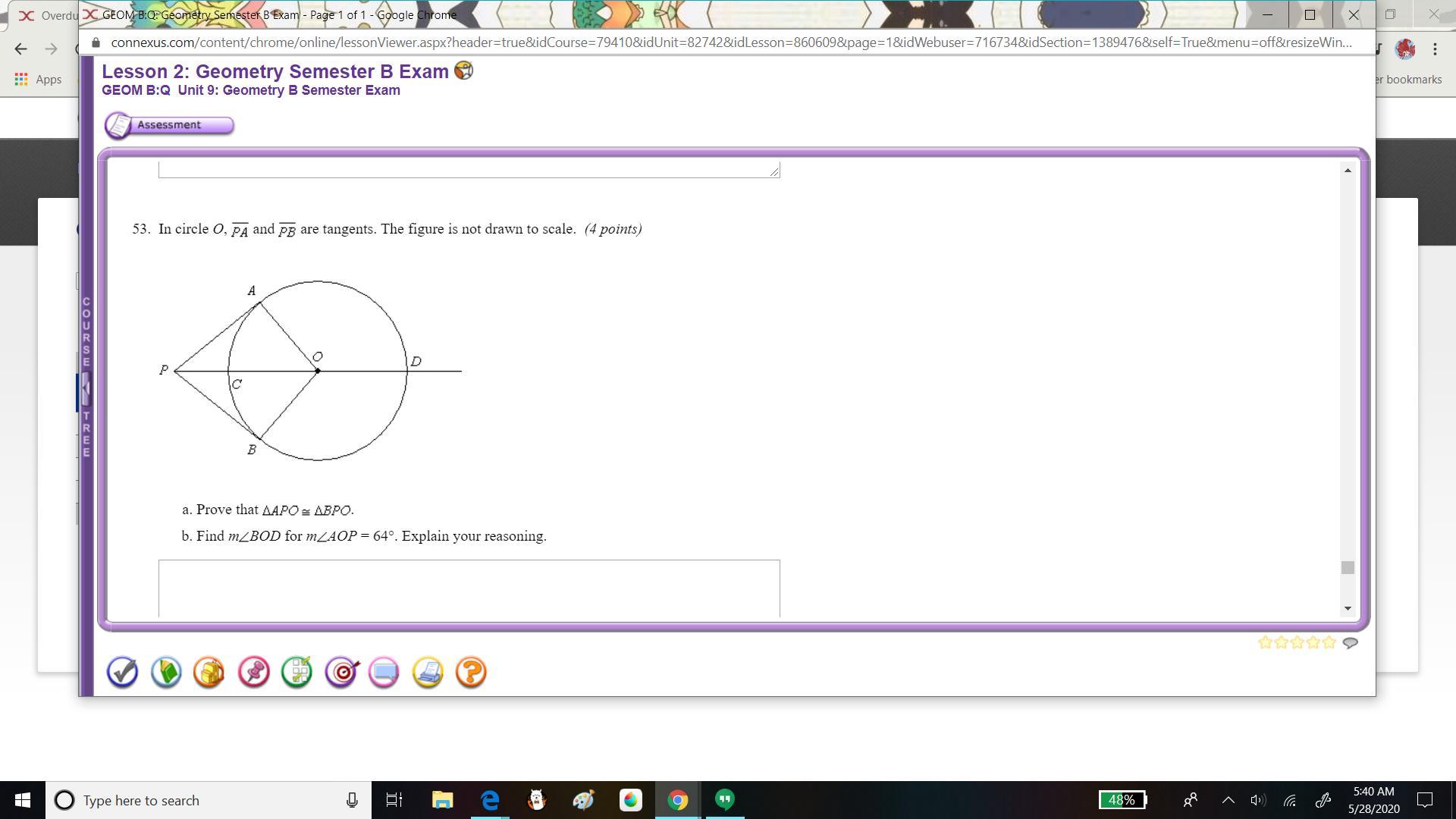Click the narrator icon next to lesson title
The image size is (1456, 819).
click(463, 71)
